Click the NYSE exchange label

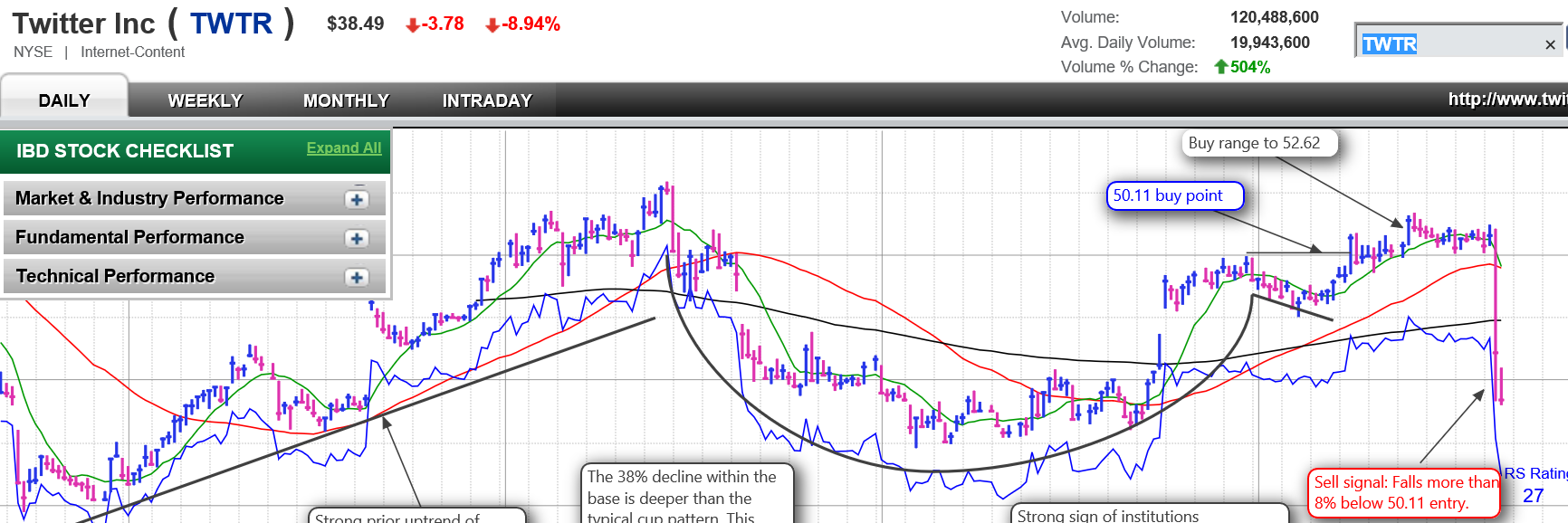coord(33,52)
